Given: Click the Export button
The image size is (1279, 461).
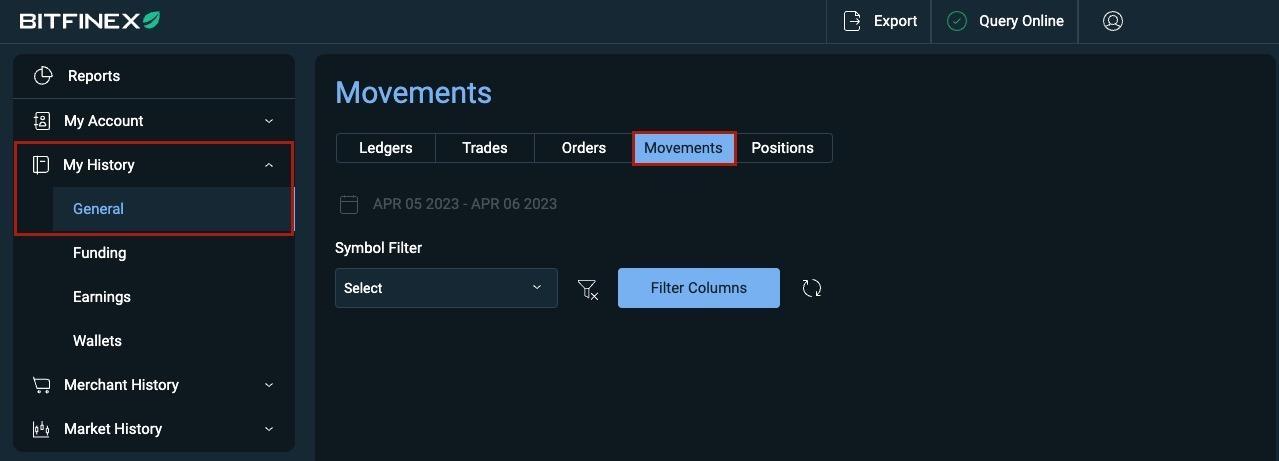Looking at the screenshot, I should 879,21.
